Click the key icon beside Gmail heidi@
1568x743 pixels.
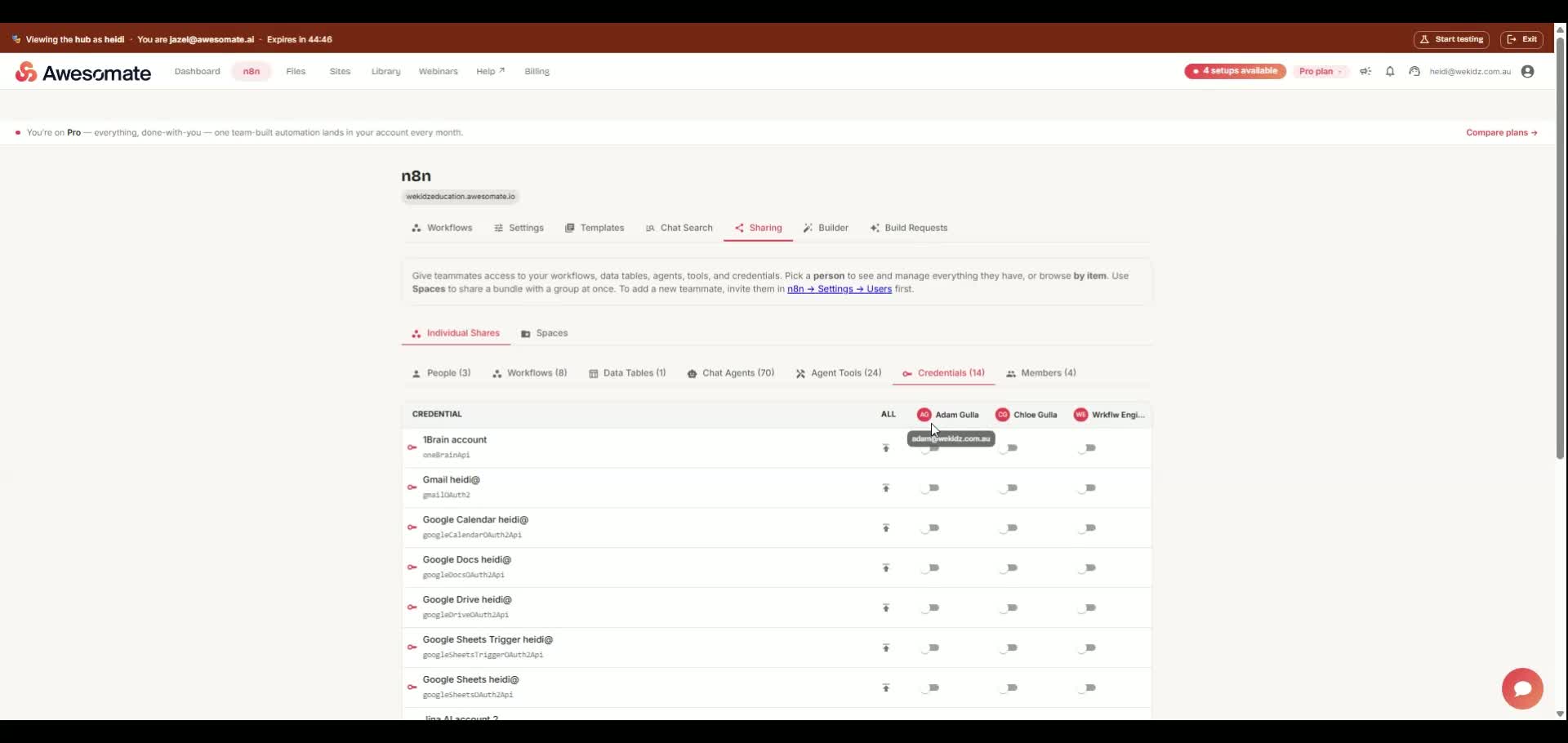412,487
